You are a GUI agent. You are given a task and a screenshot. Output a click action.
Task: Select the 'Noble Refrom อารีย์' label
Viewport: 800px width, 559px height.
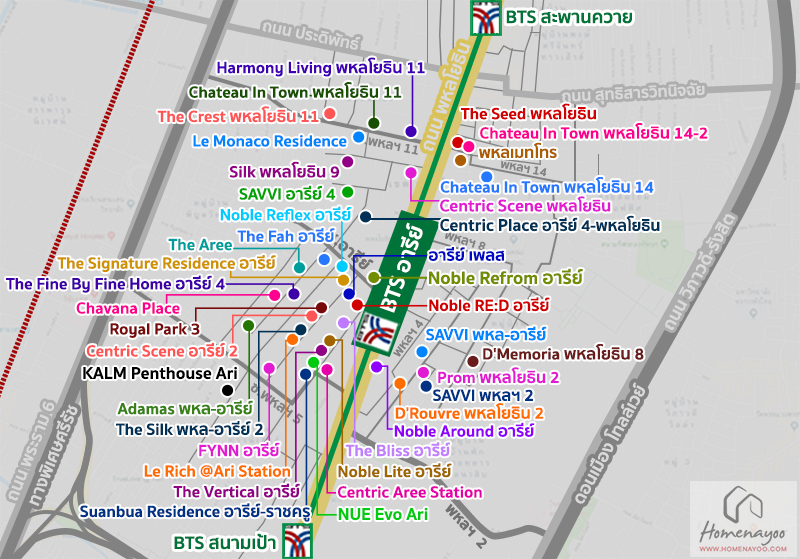pyautogui.click(x=505, y=278)
